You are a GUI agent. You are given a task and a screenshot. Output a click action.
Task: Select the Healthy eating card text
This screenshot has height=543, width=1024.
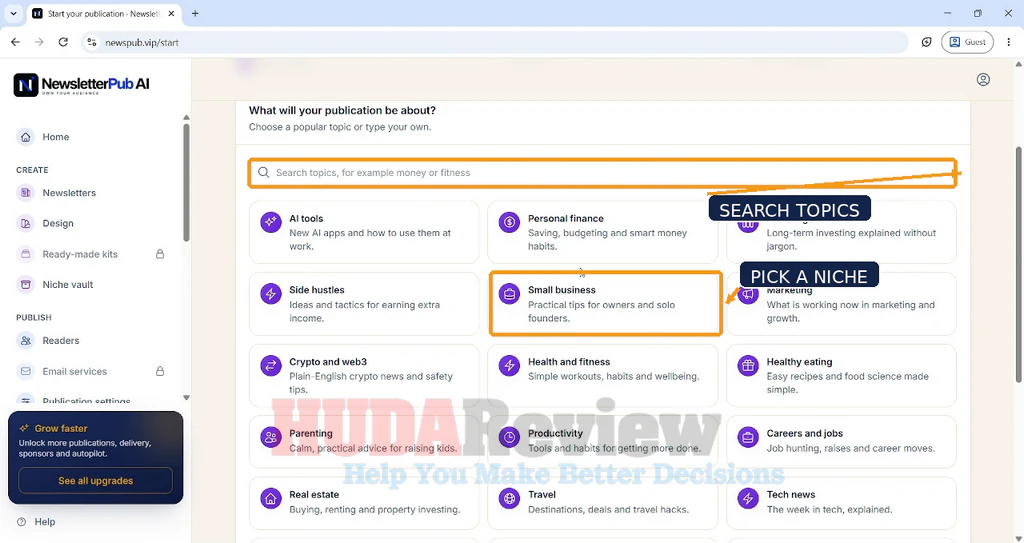(x=848, y=376)
